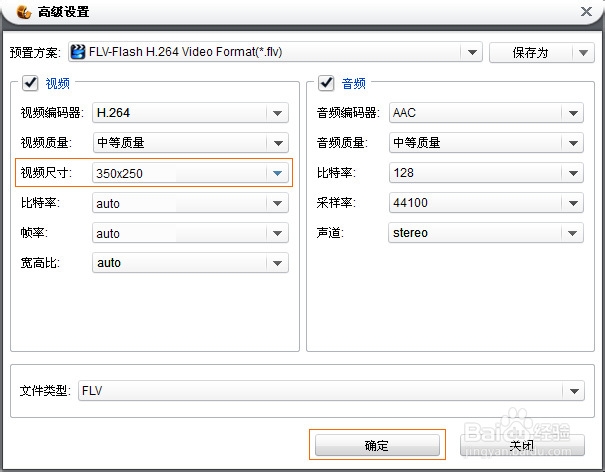Open the 文件类型 FLV dropdown
This screenshot has height=472, width=605.
coord(331,391)
